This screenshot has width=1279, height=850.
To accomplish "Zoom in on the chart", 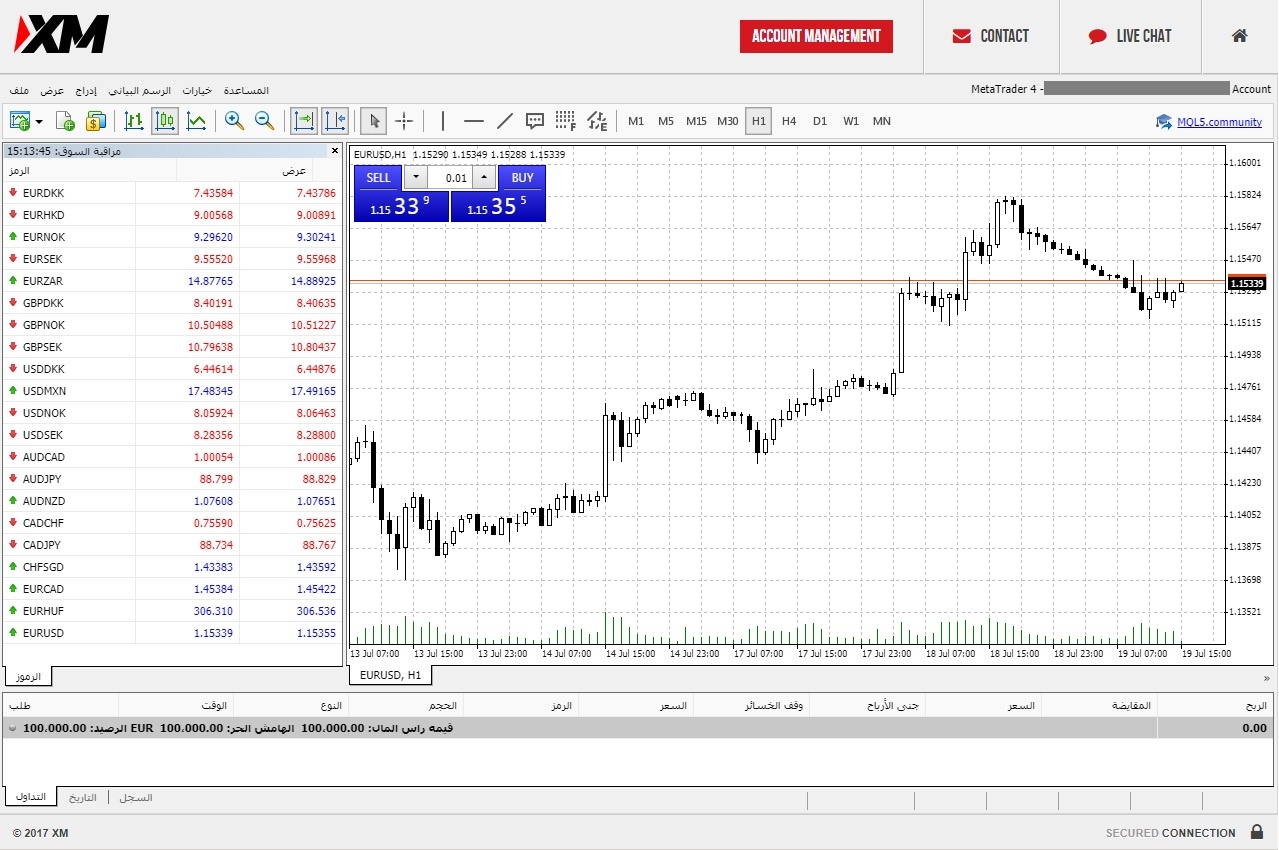I will [234, 121].
